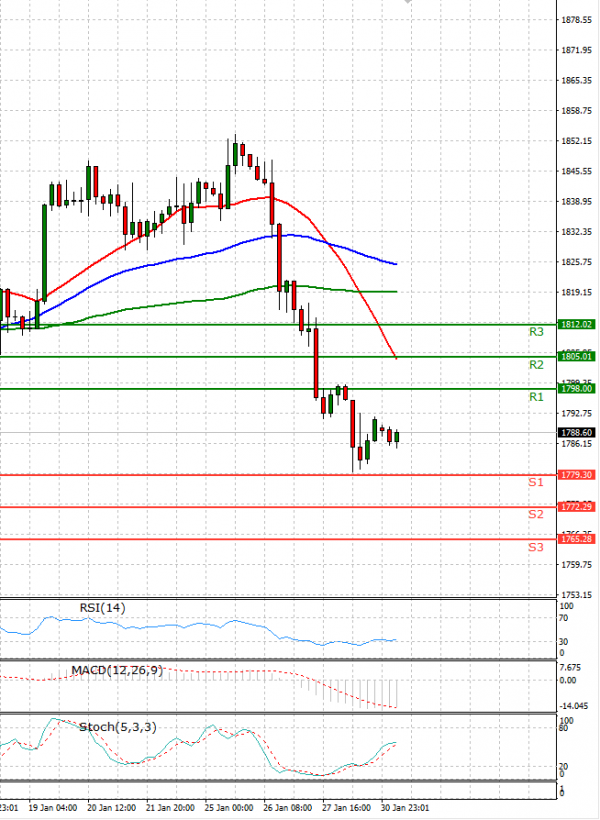Viewport: 600px width, 820px height.
Task: Click the 21 Jan 20:00 time label
Action: point(170,808)
